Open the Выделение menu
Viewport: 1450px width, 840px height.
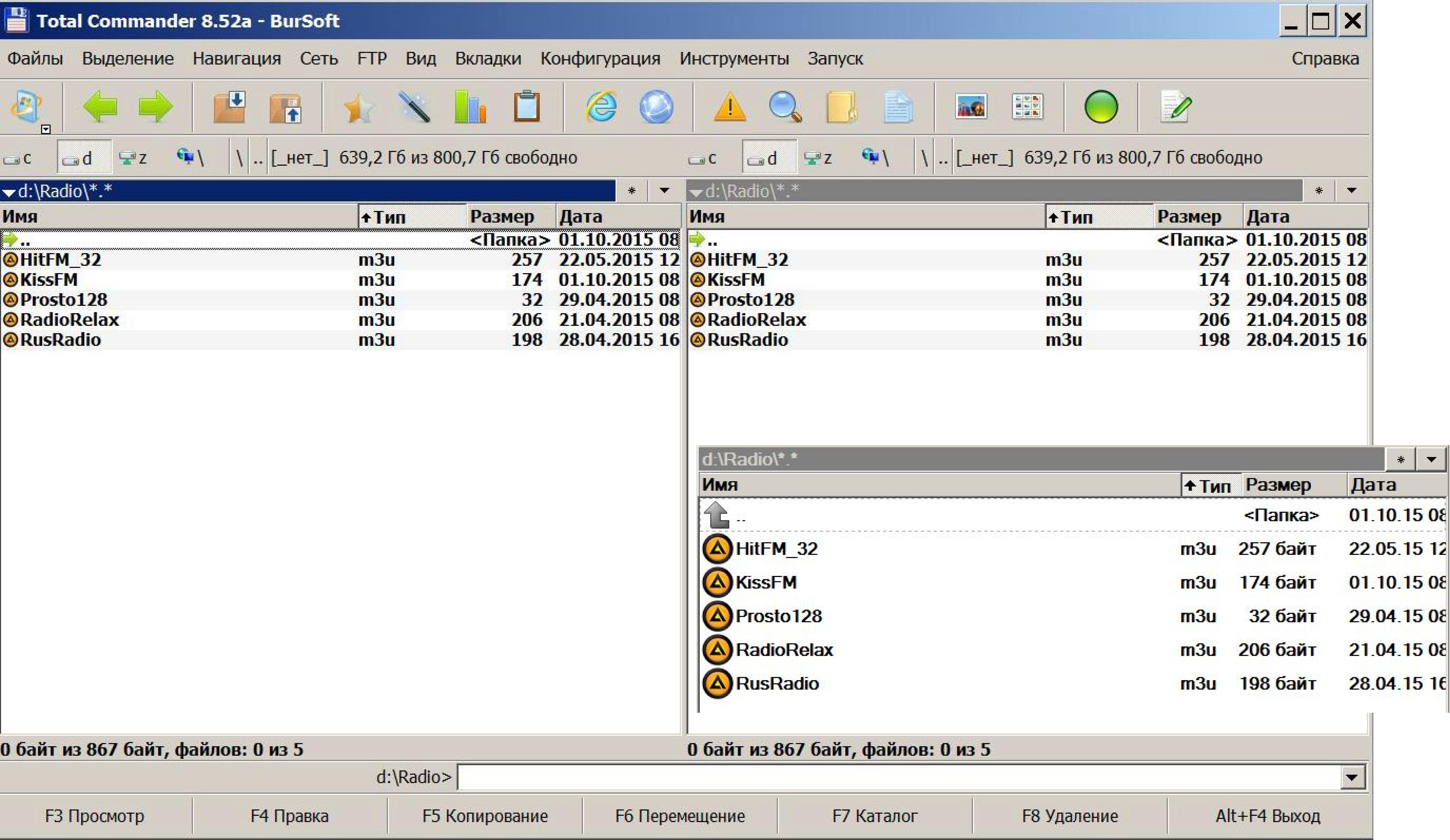pos(128,59)
